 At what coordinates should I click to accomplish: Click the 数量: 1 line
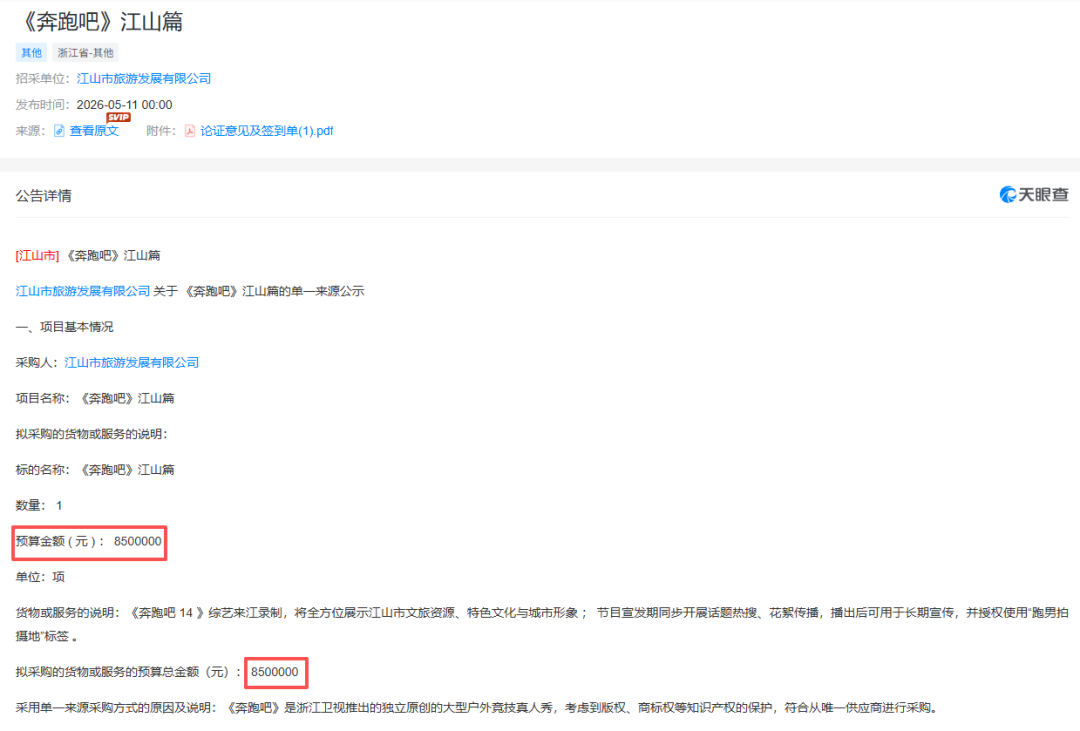[39, 506]
